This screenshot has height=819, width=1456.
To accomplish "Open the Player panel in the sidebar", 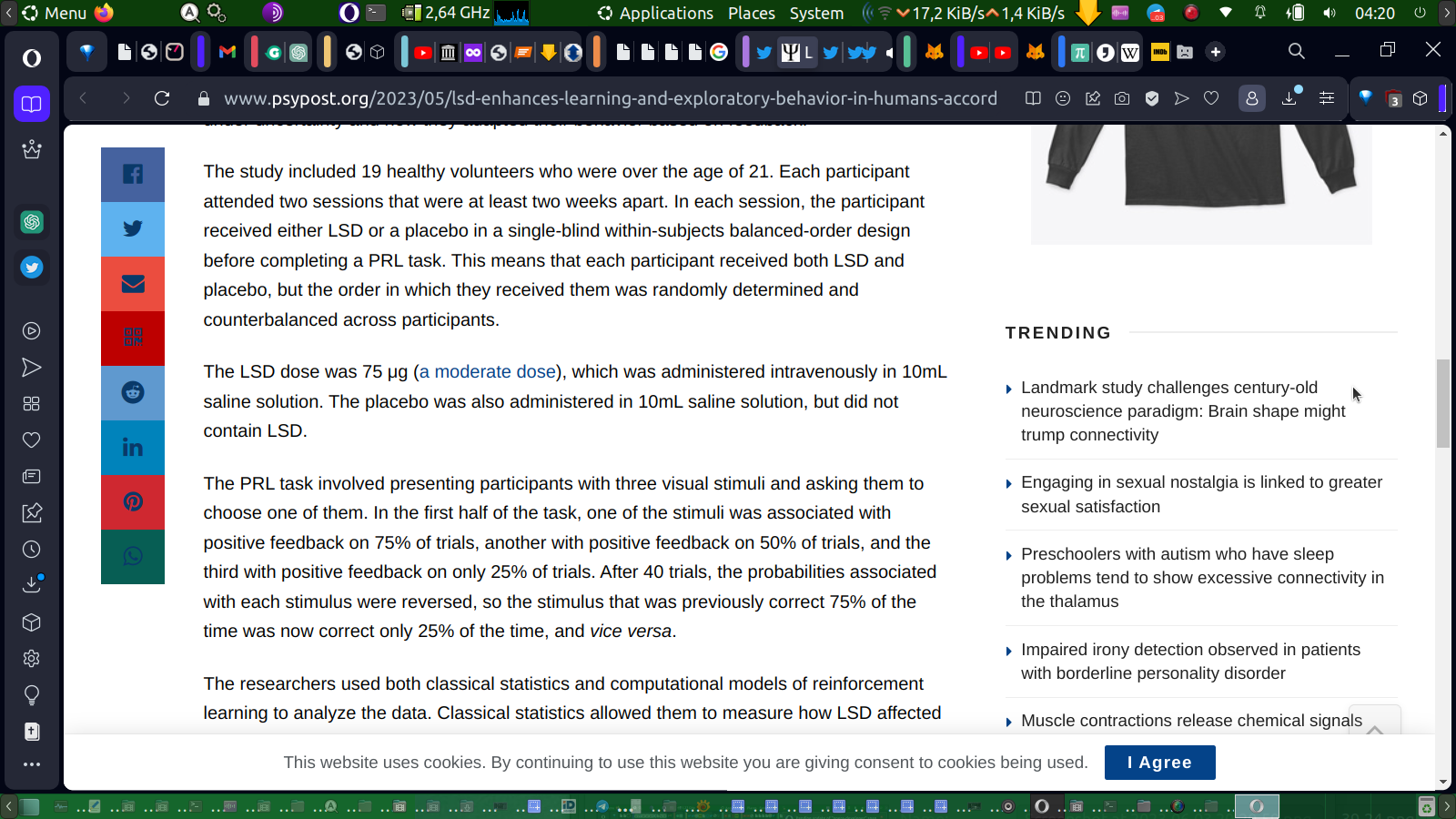I will (32, 331).
